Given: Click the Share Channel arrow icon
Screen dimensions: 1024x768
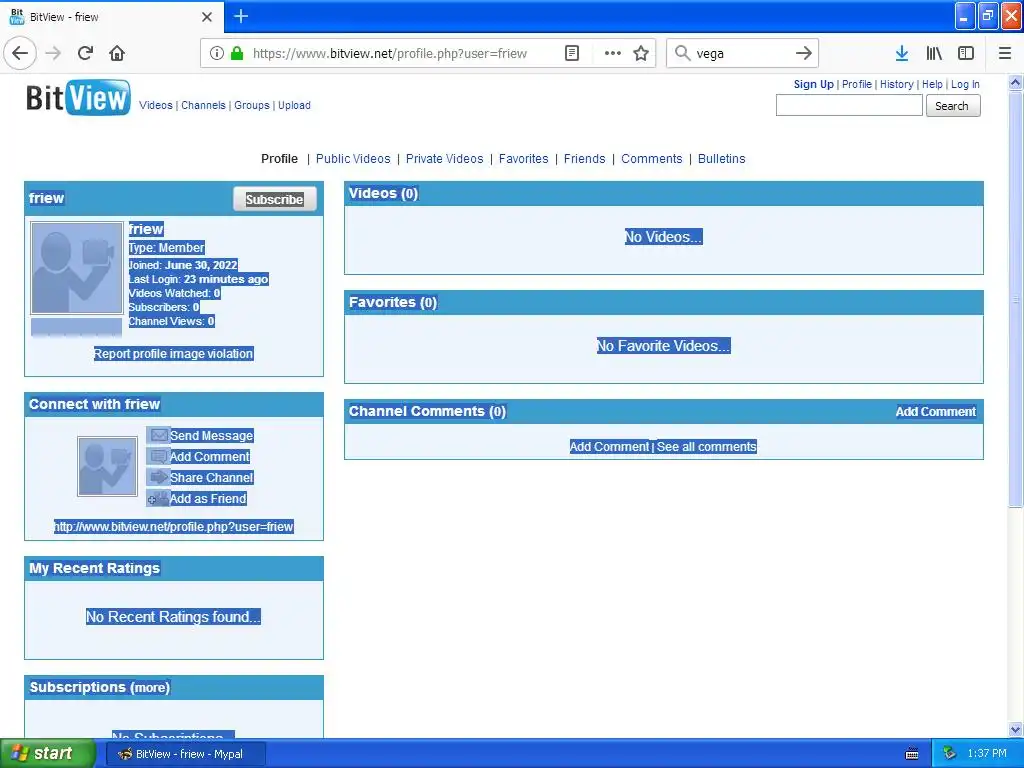Looking at the screenshot, I should click(x=159, y=477).
